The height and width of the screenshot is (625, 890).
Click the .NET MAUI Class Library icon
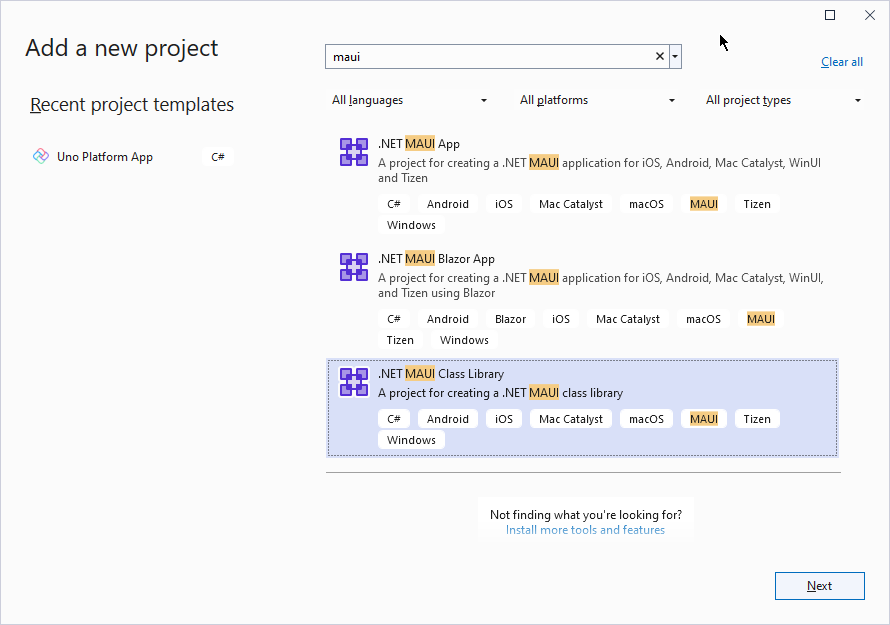354,382
